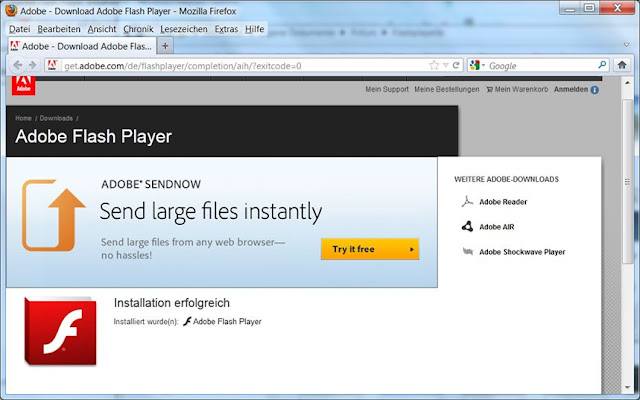Viewport: 640px width, 400px height.
Task: Open the Hilfe menu
Action: pos(254,29)
